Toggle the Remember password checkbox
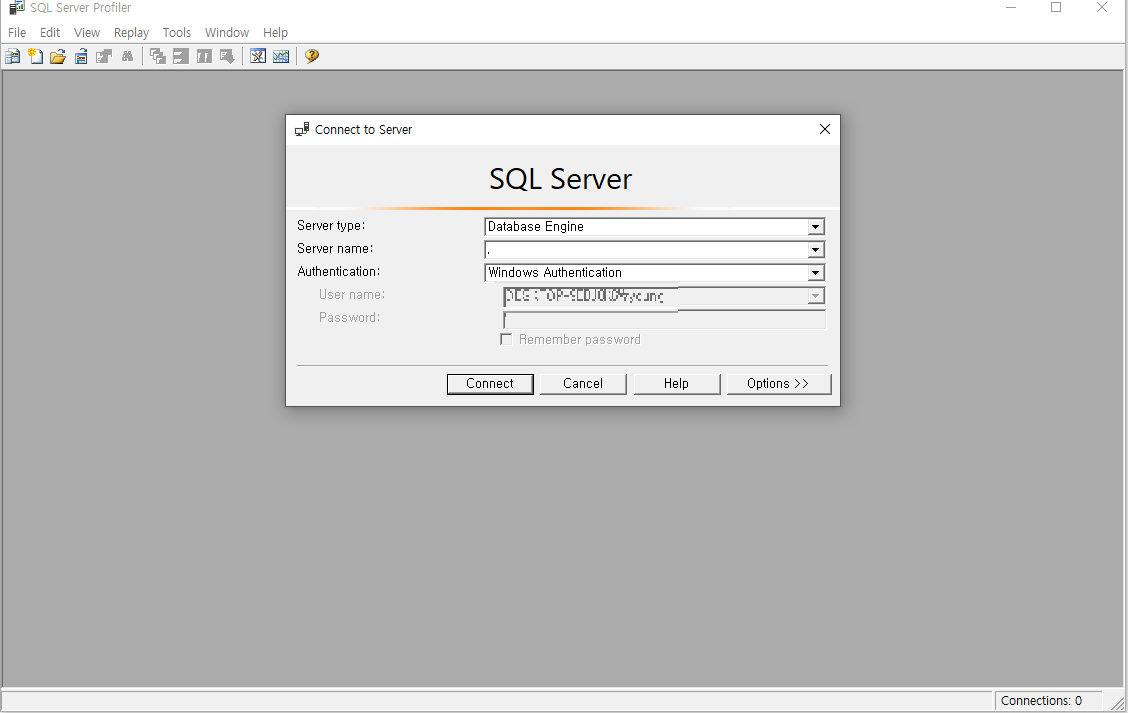This screenshot has height=713, width=1128. (506, 340)
